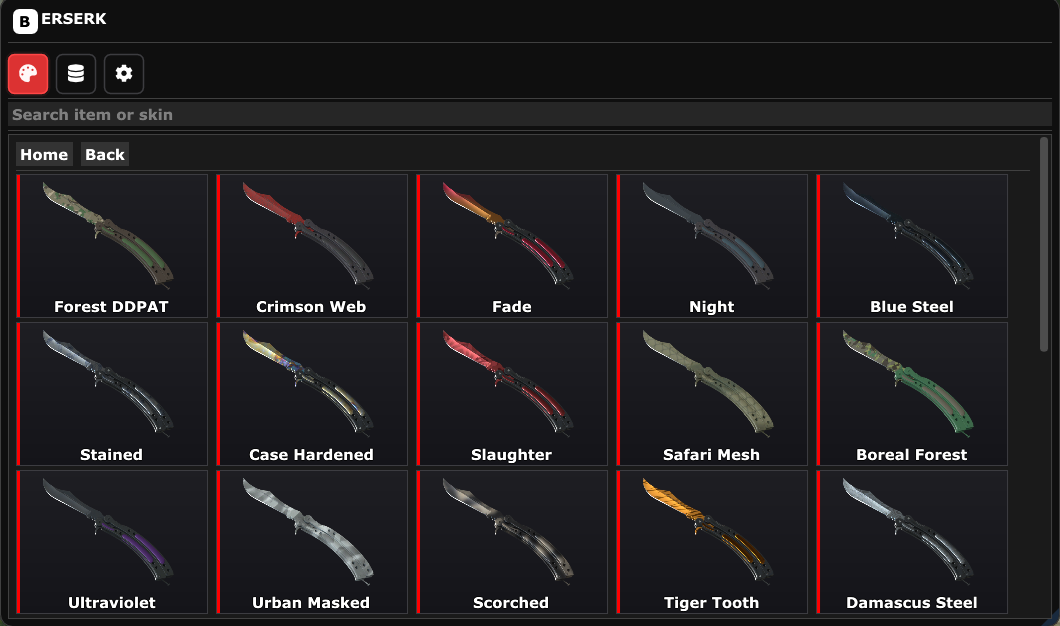This screenshot has height=626, width=1060.
Task: Open the database stack icon tab
Action: click(x=76, y=74)
